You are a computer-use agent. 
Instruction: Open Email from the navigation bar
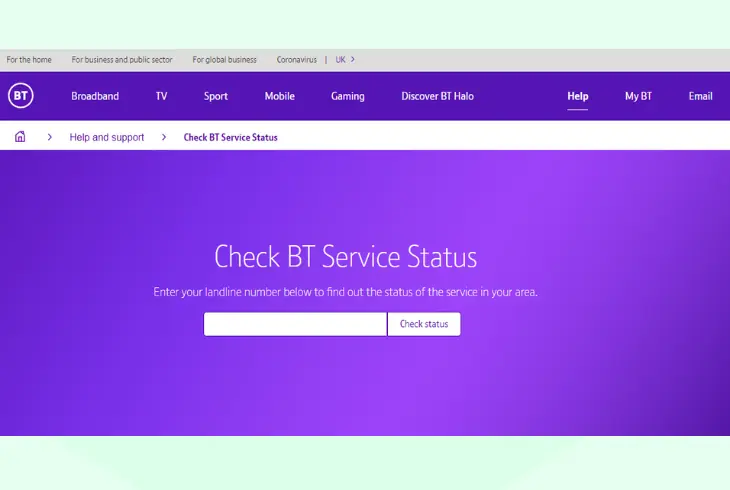tap(700, 96)
